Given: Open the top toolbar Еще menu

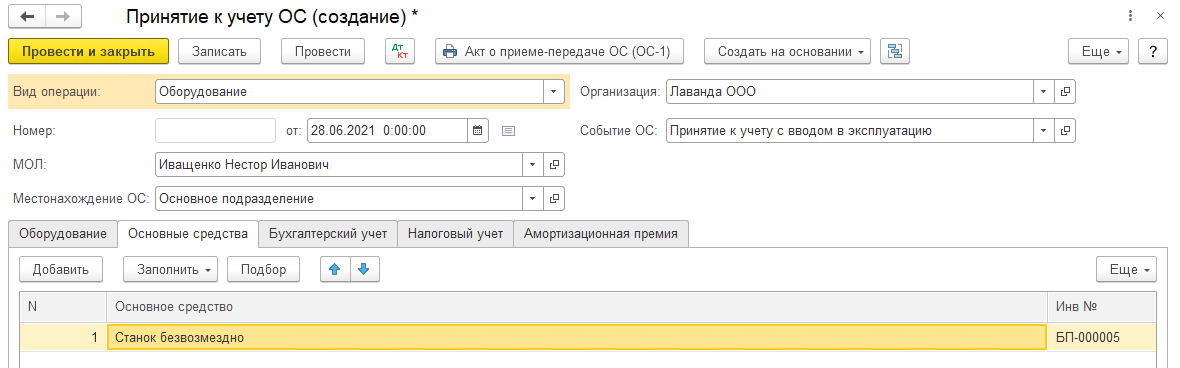Looking at the screenshot, I should pos(1099,51).
